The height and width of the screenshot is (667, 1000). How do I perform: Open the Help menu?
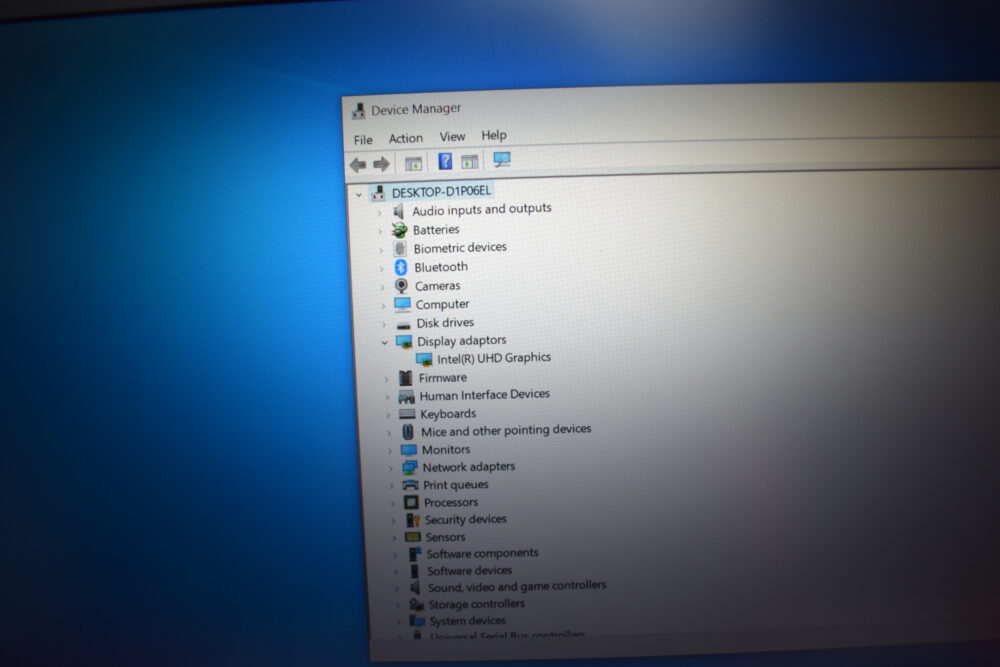pyautogui.click(x=494, y=135)
